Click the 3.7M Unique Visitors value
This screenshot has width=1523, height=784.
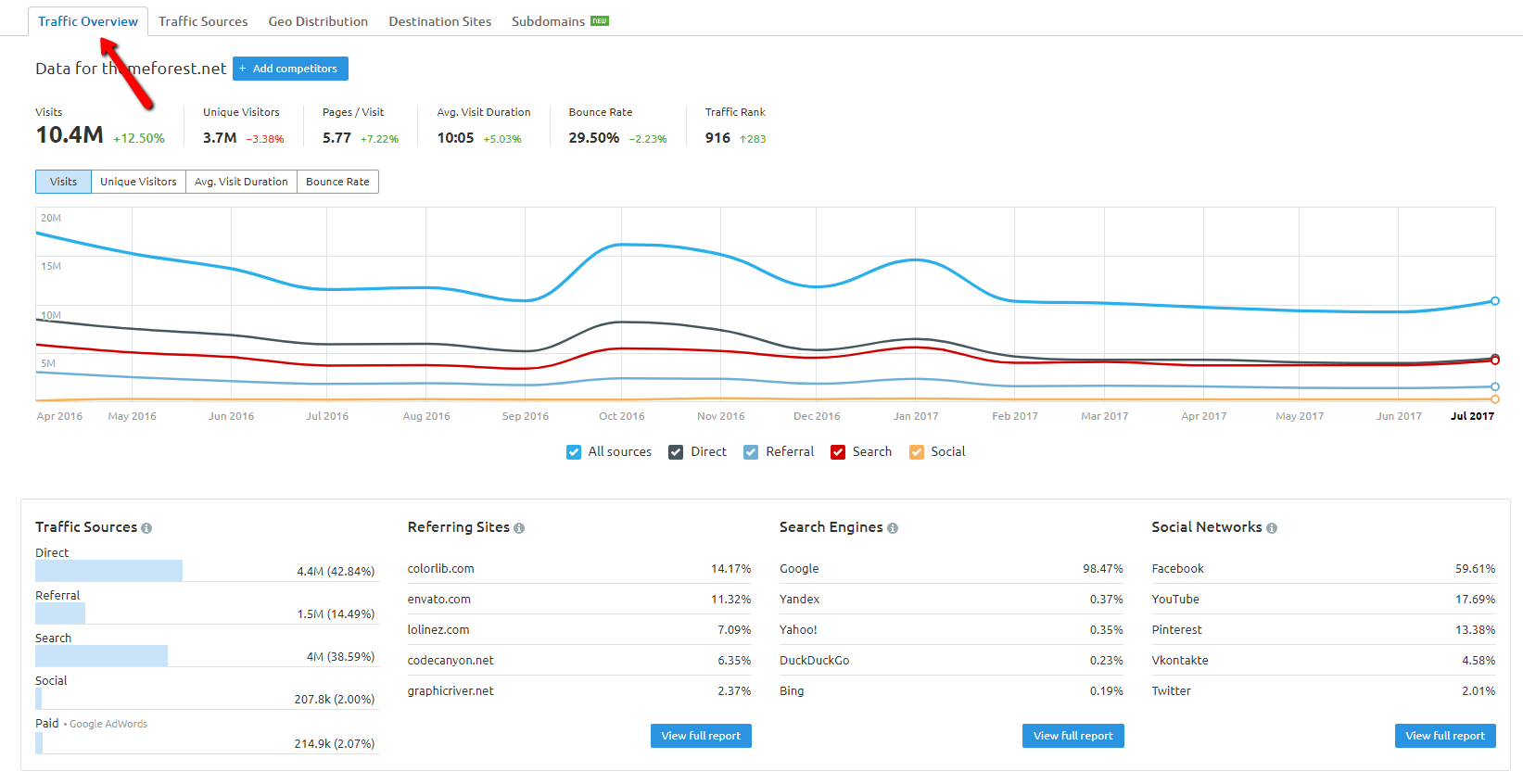[220, 138]
